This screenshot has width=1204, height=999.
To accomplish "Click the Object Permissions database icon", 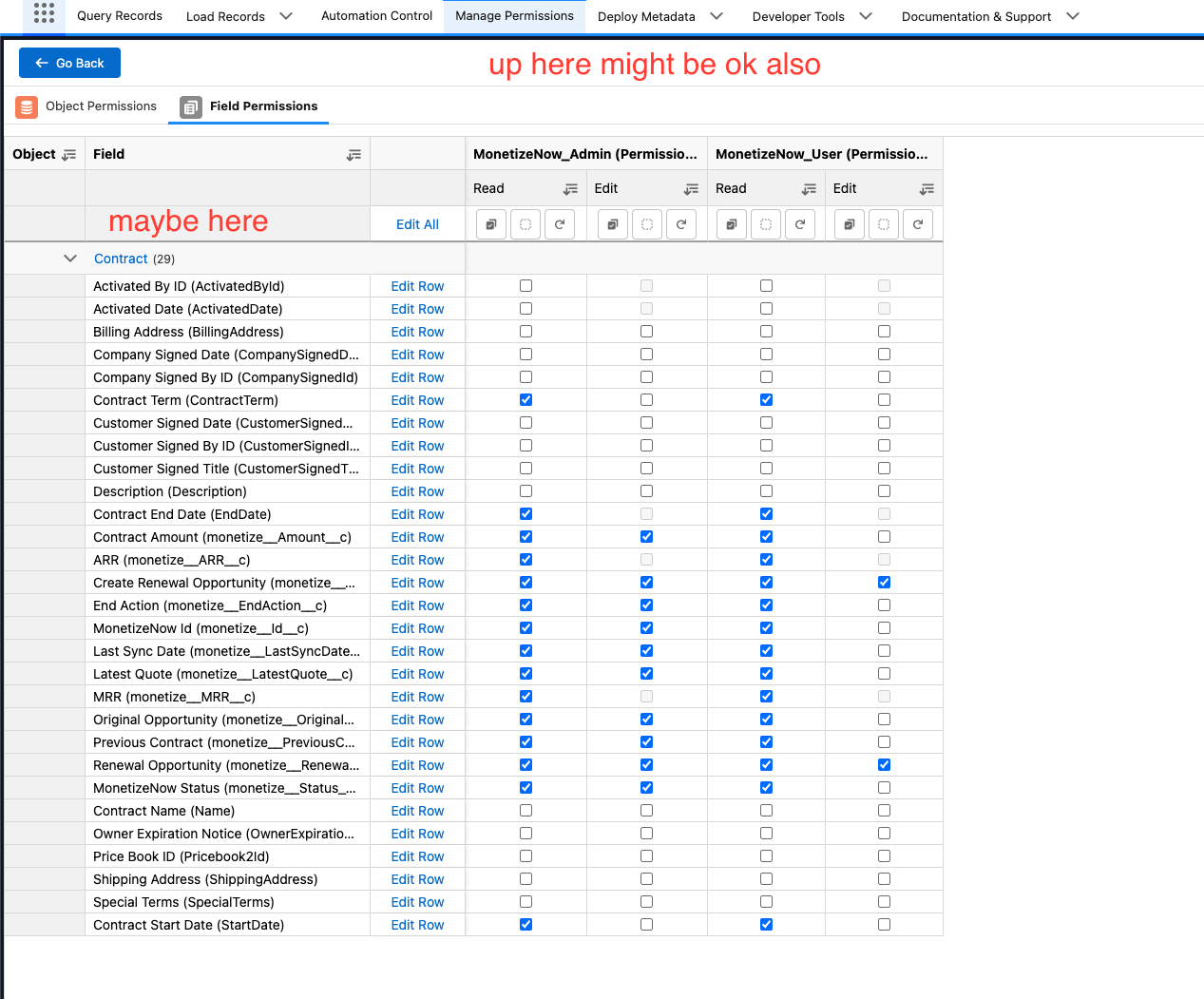I will [26, 107].
